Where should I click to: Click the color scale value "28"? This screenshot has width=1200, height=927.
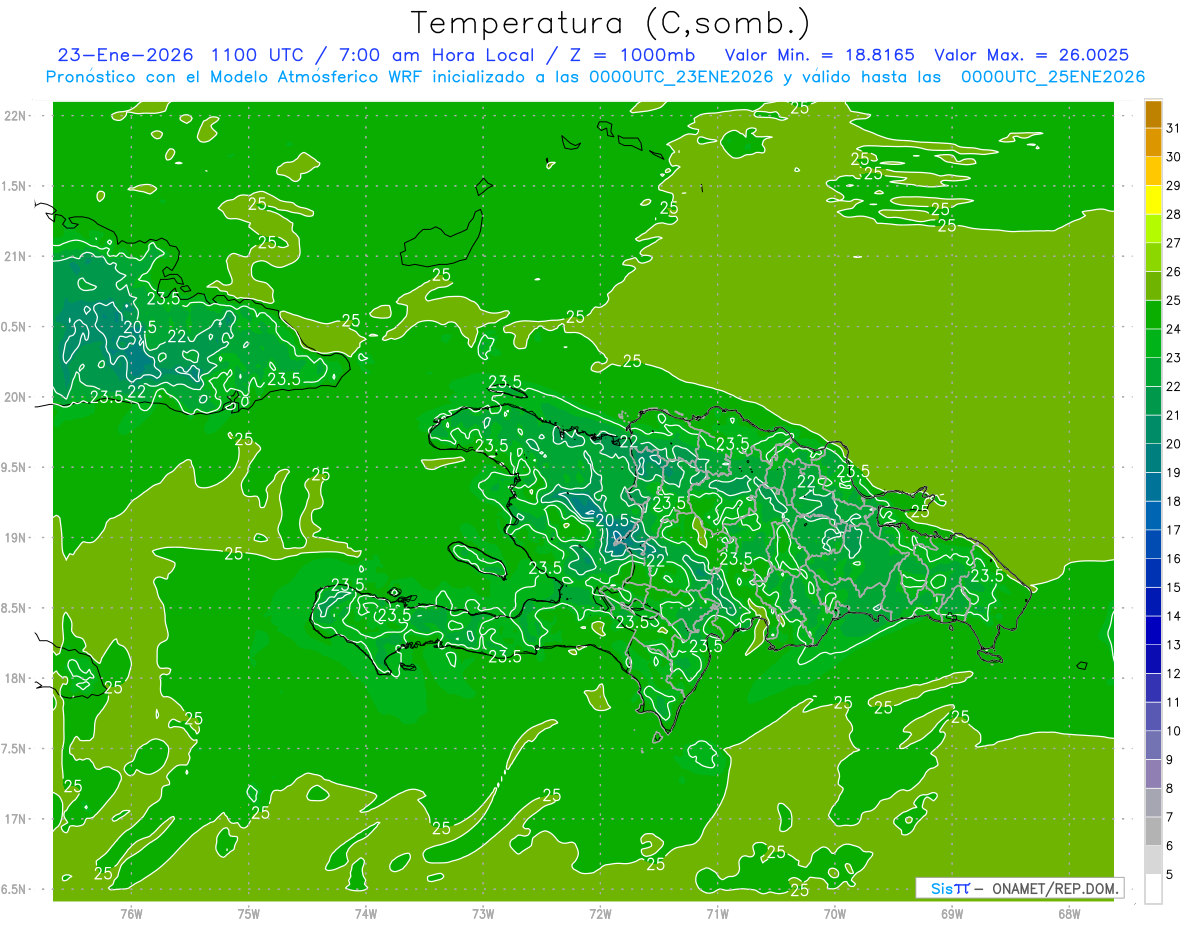(1174, 214)
